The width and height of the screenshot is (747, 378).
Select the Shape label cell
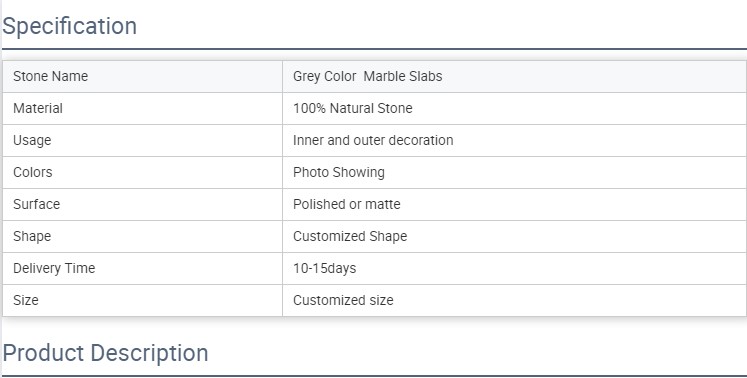(142, 236)
